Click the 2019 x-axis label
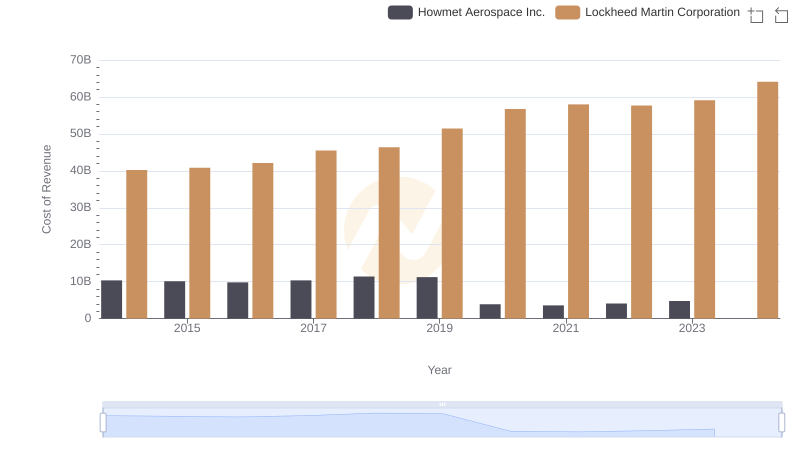The height and width of the screenshot is (461, 800). click(x=439, y=328)
